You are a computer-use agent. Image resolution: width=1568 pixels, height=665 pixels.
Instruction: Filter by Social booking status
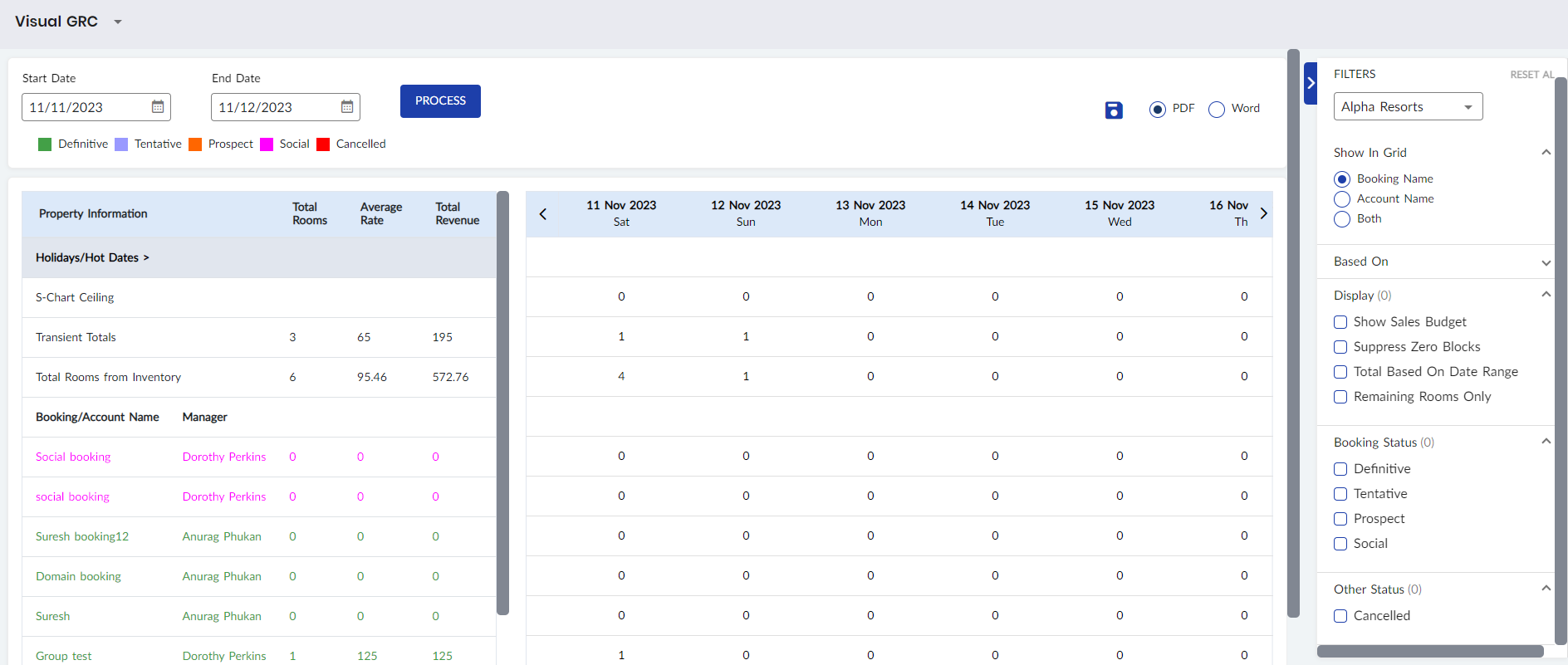tap(1340, 544)
